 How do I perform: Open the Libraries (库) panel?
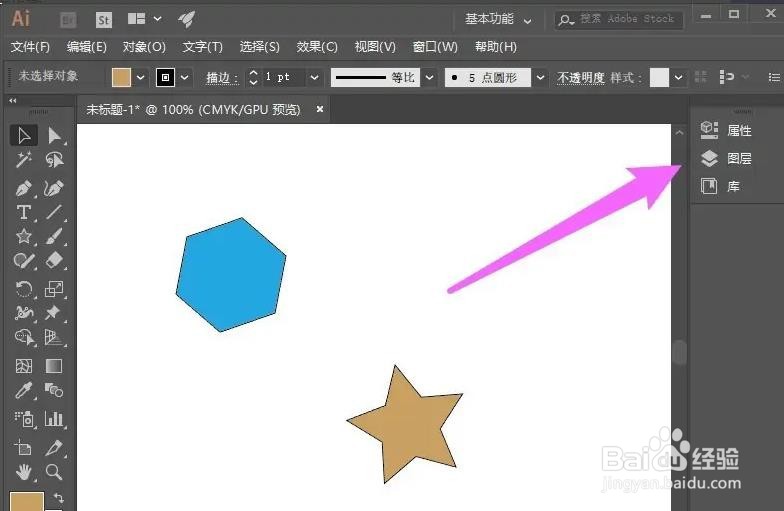click(x=720, y=186)
